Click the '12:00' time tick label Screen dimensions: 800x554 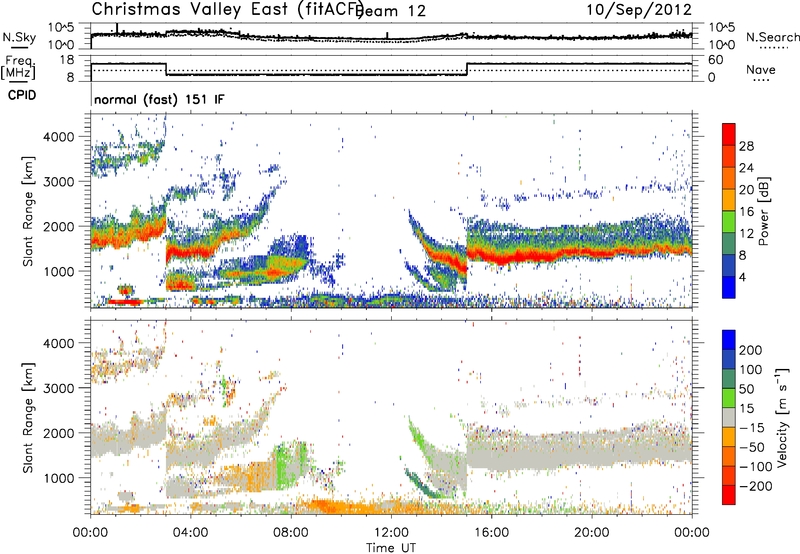coord(391,533)
